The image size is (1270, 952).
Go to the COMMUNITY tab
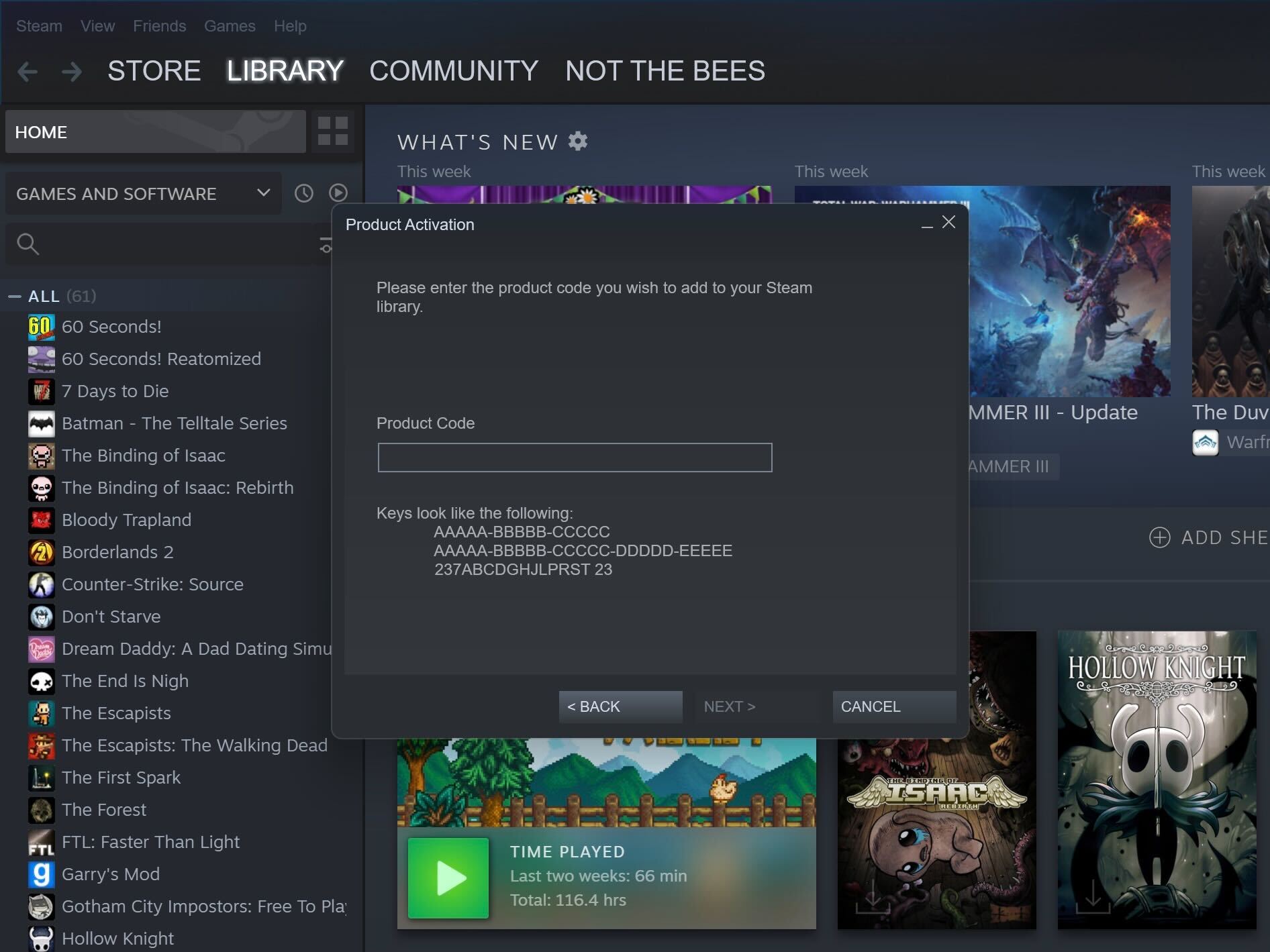[454, 71]
